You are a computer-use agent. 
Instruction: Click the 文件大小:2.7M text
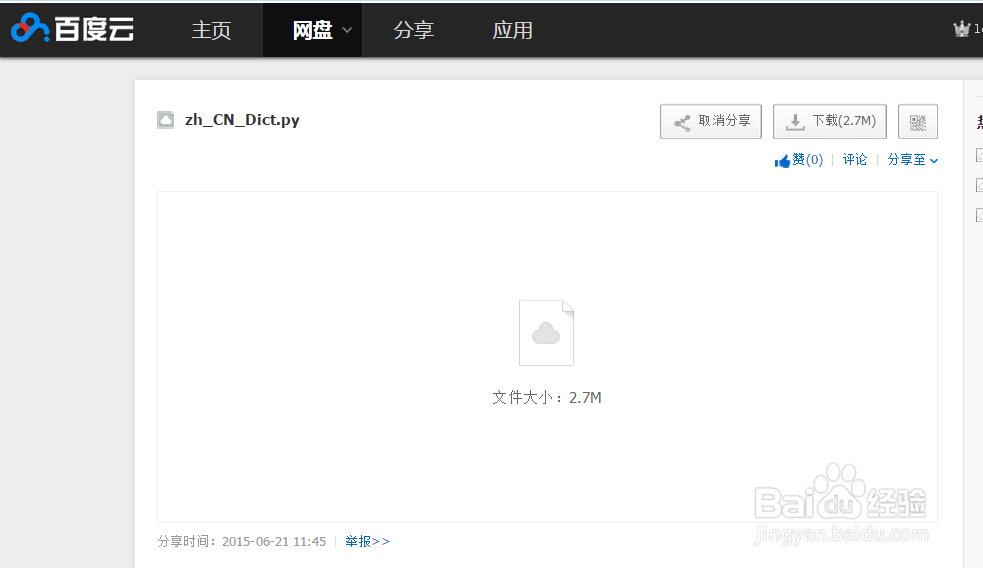pyautogui.click(x=547, y=397)
